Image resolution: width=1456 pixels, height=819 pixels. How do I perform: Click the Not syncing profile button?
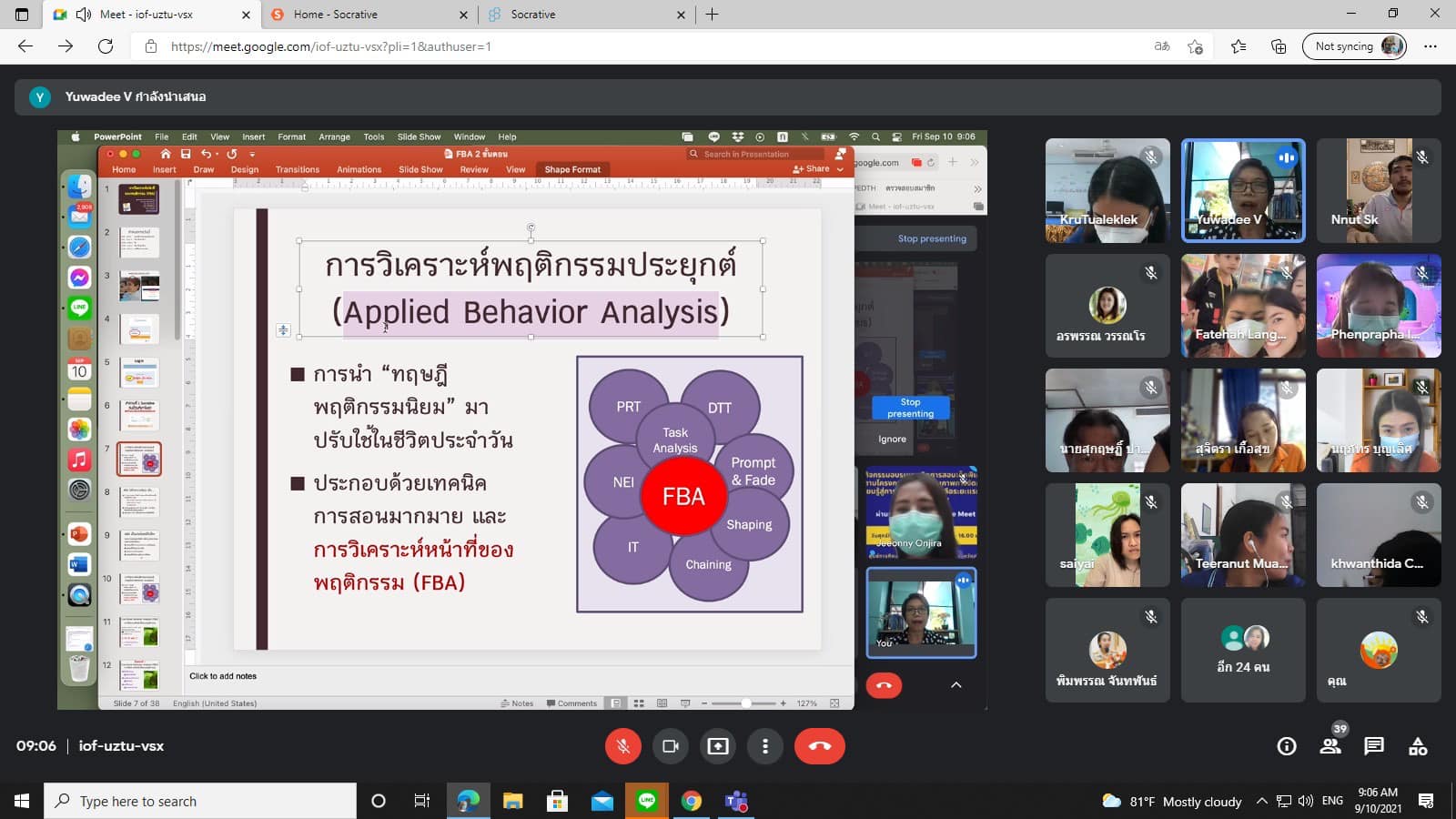(1354, 46)
